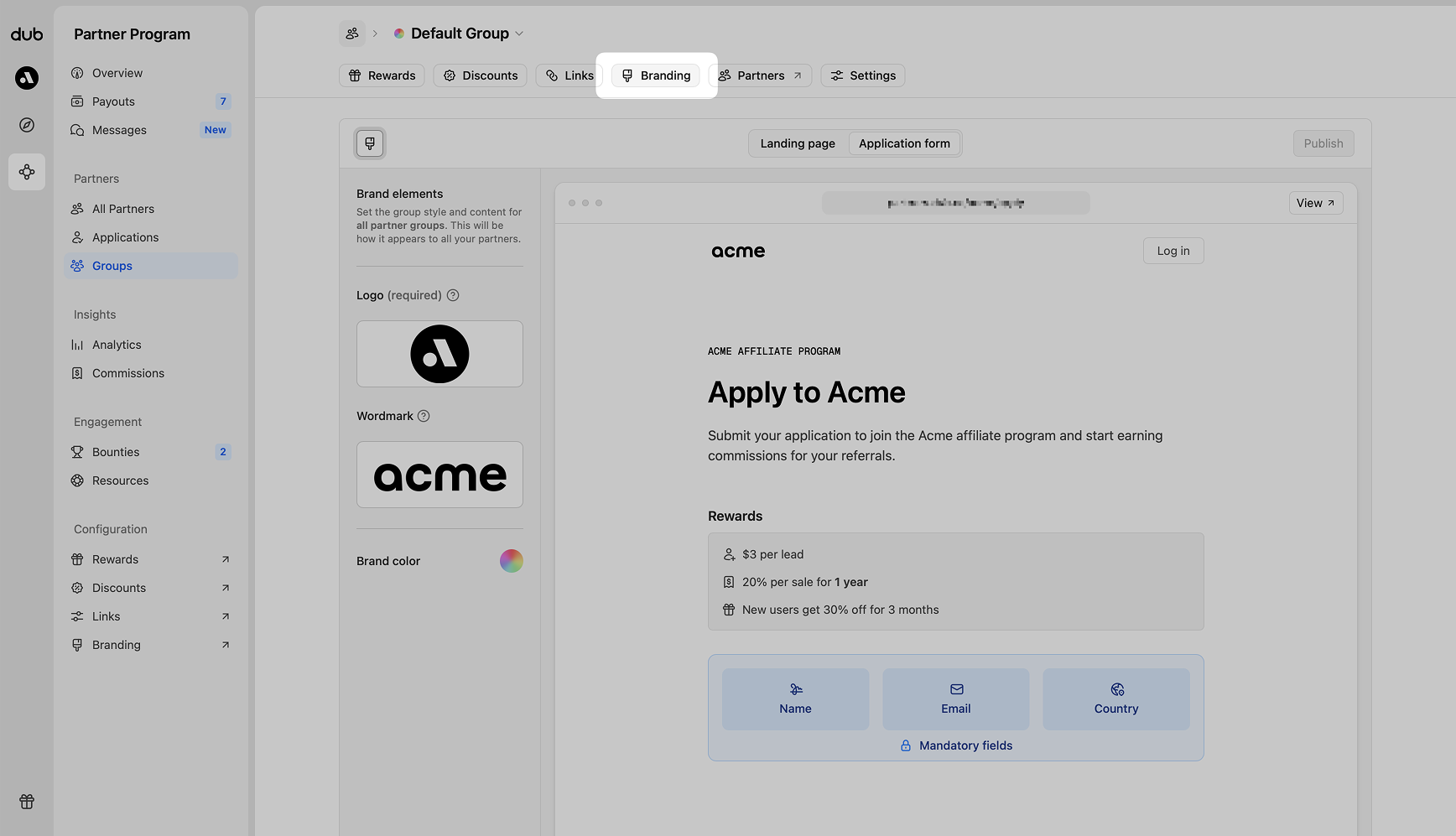Open the Acme workspace avatar icon
The image size is (1456, 836).
click(27, 78)
